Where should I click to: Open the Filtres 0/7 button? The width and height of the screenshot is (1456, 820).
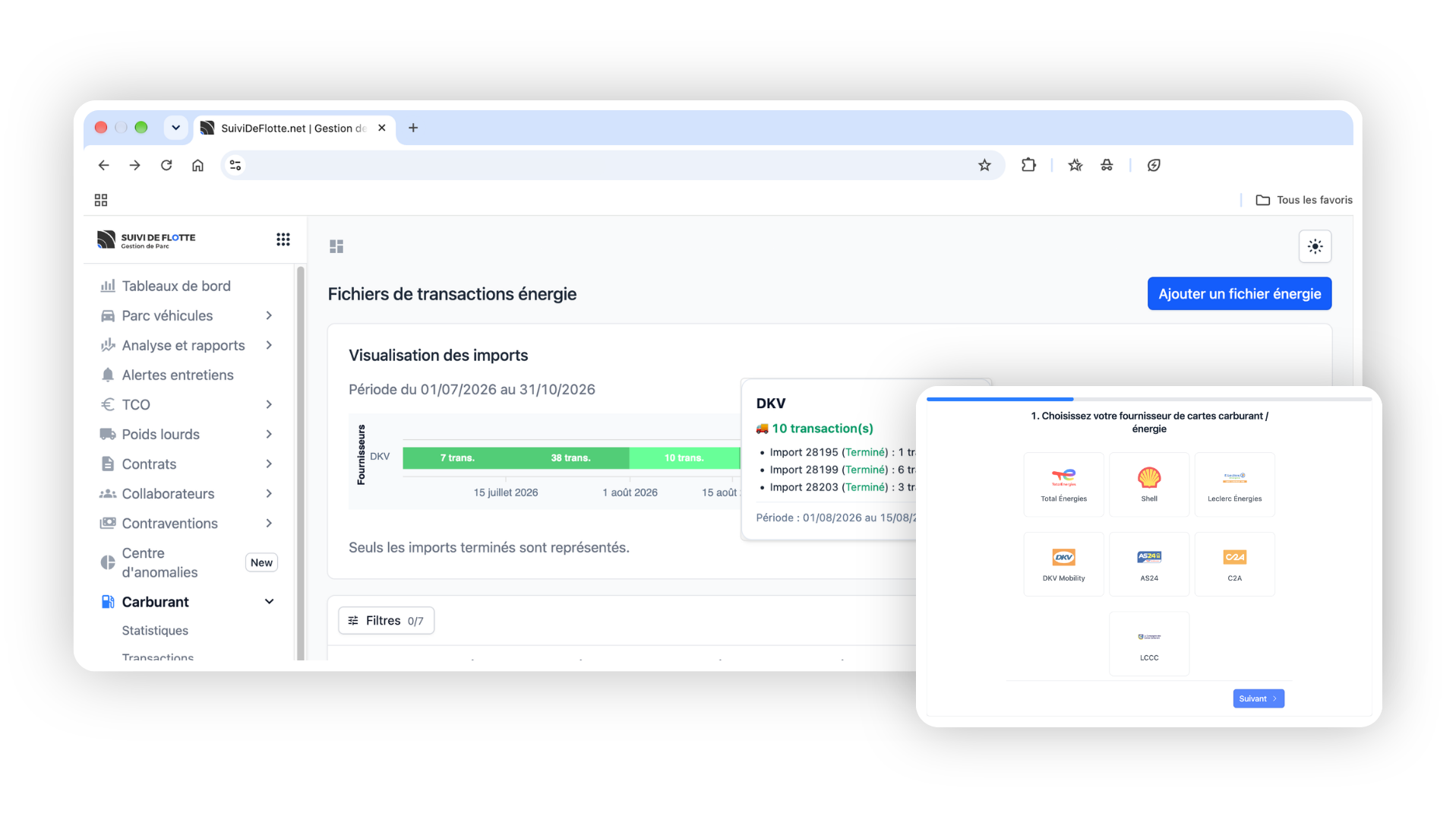click(386, 621)
